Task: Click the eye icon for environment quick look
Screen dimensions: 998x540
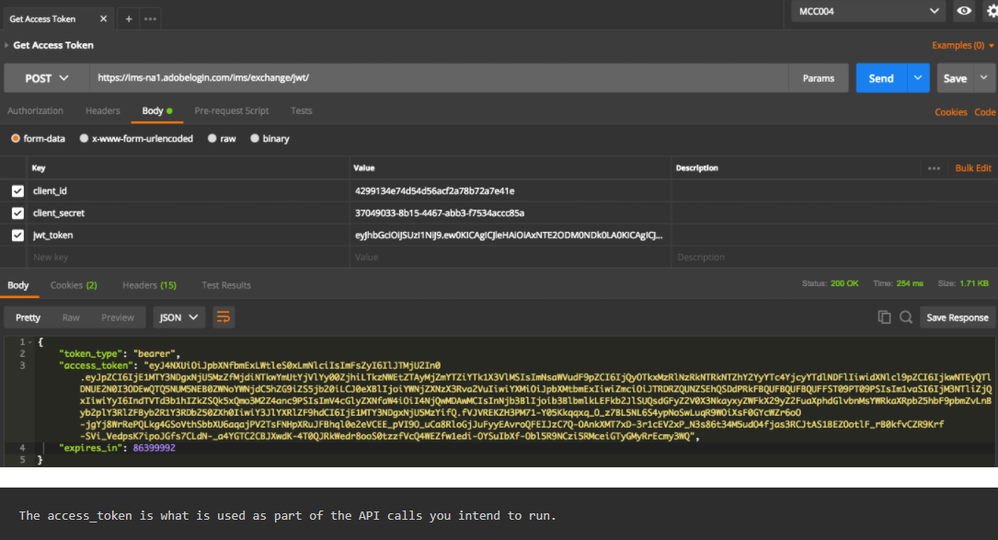Action: tap(964, 11)
